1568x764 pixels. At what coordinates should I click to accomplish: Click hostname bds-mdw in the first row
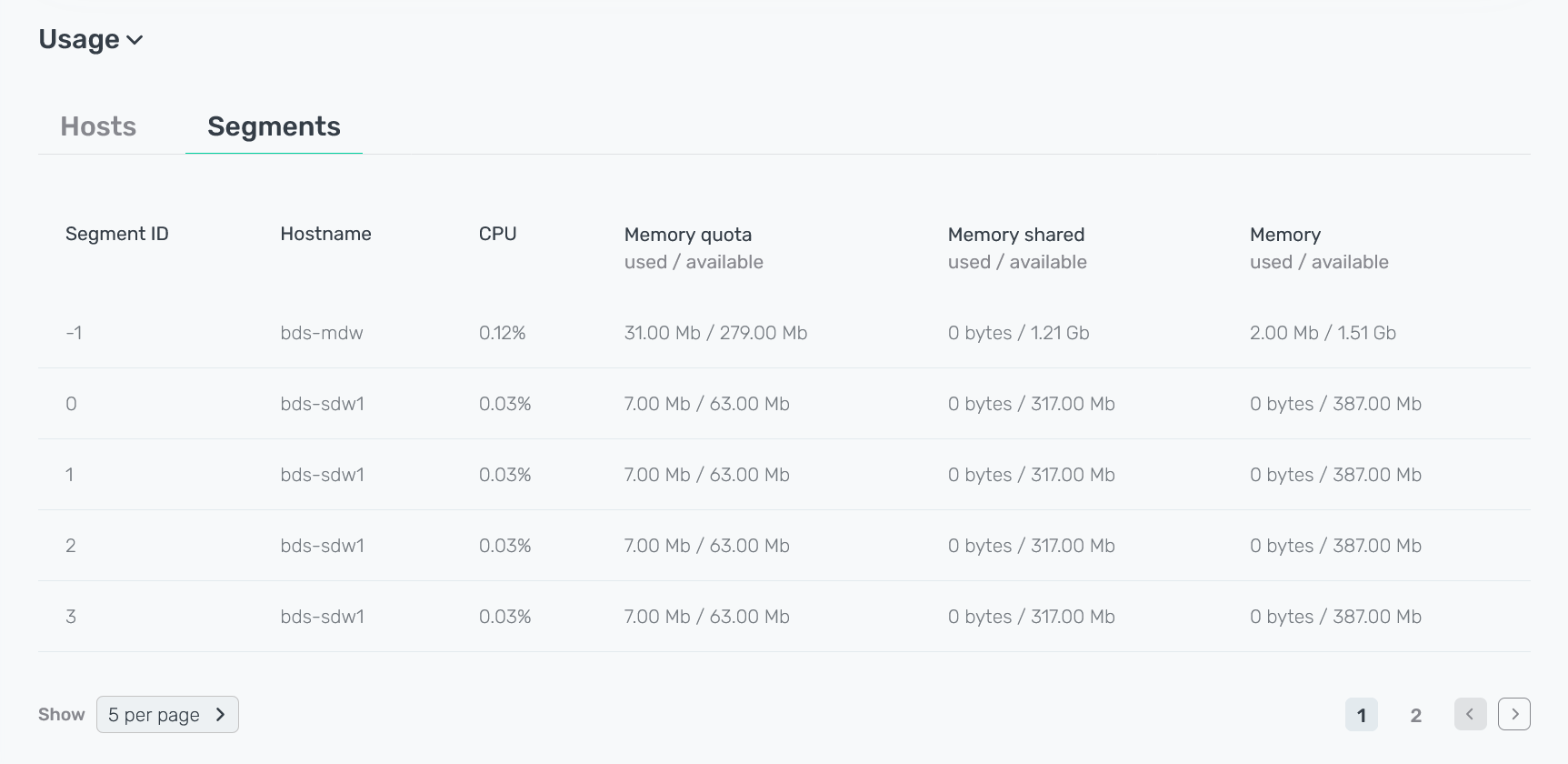pyautogui.click(x=321, y=333)
